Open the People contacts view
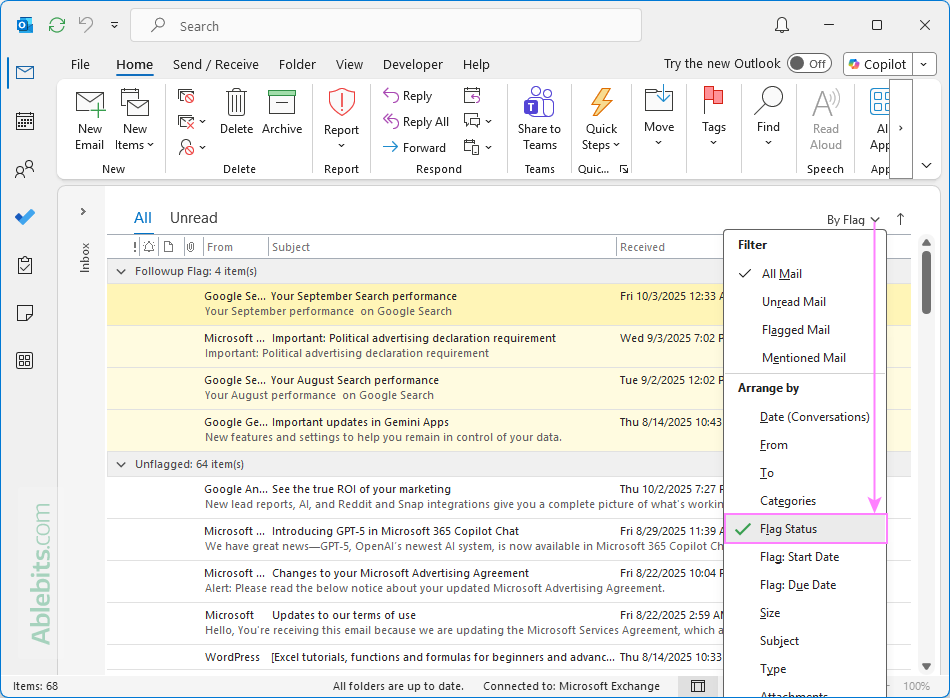The image size is (950, 698). coord(25,169)
